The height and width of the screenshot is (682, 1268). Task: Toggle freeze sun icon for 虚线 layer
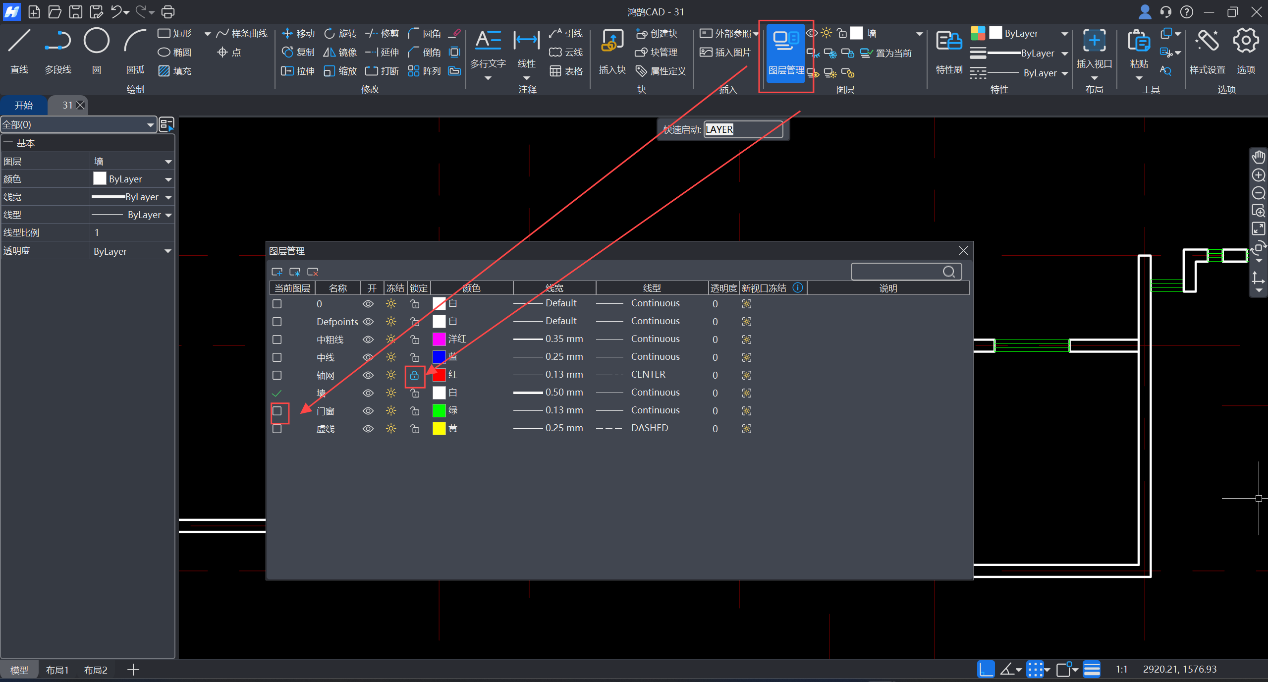pyautogui.click(x=391, y=428)
